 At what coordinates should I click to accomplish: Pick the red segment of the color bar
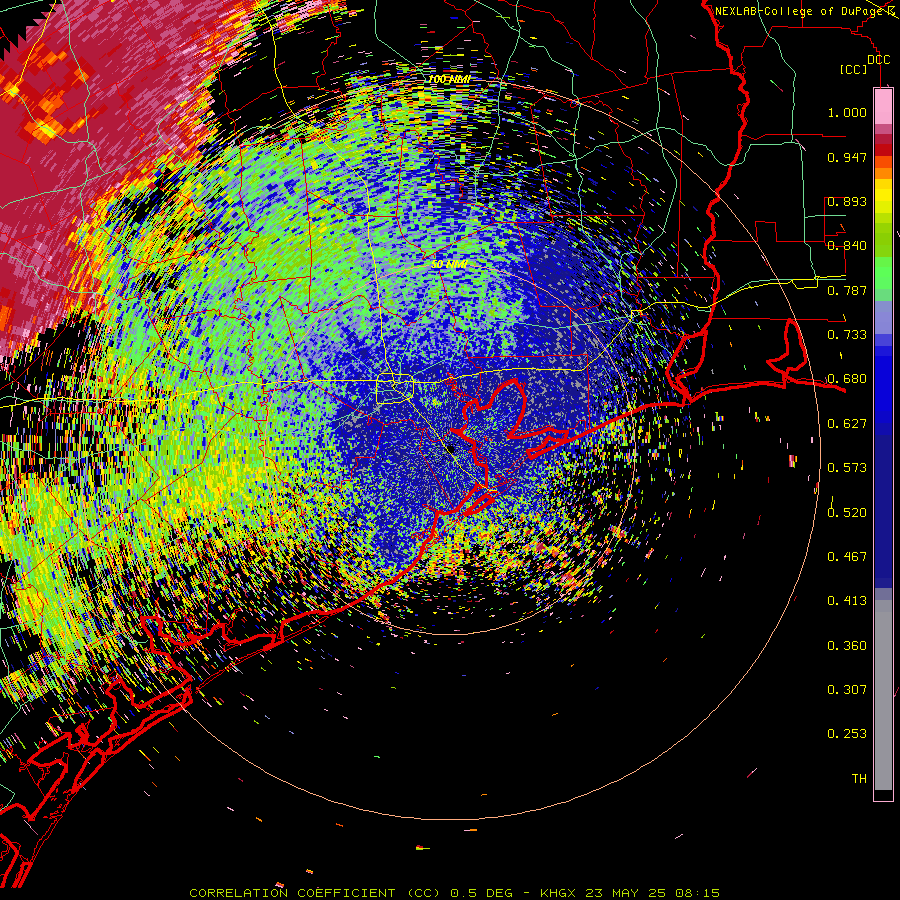tap(883, 150)
